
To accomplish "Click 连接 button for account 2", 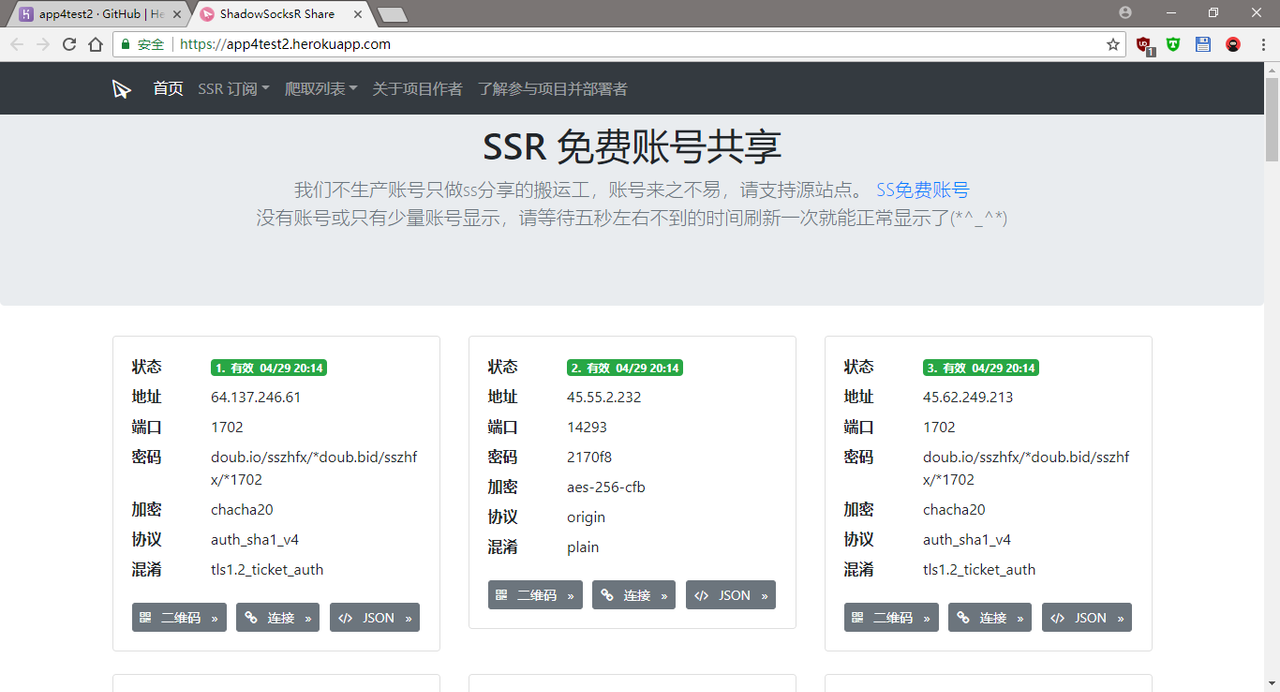I will (634, 595).
